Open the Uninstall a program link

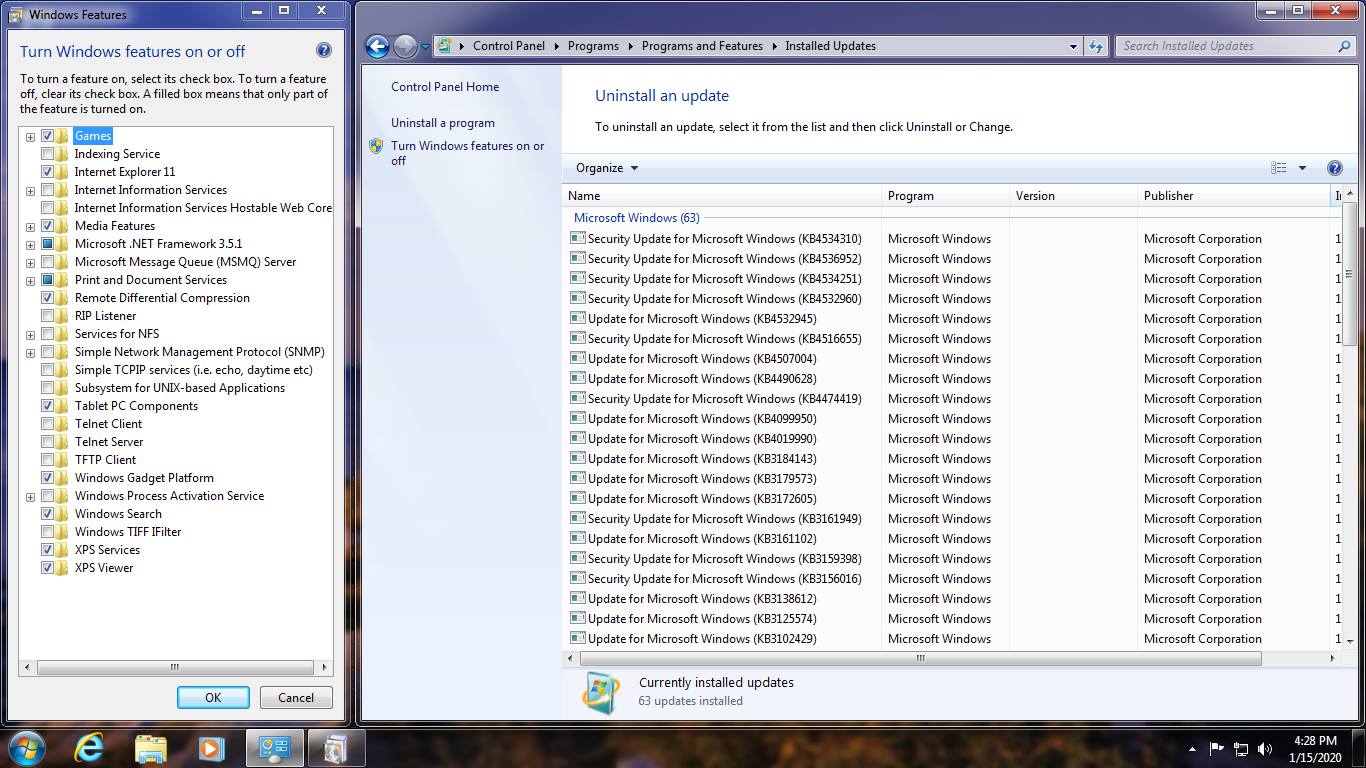click(443, 123)
